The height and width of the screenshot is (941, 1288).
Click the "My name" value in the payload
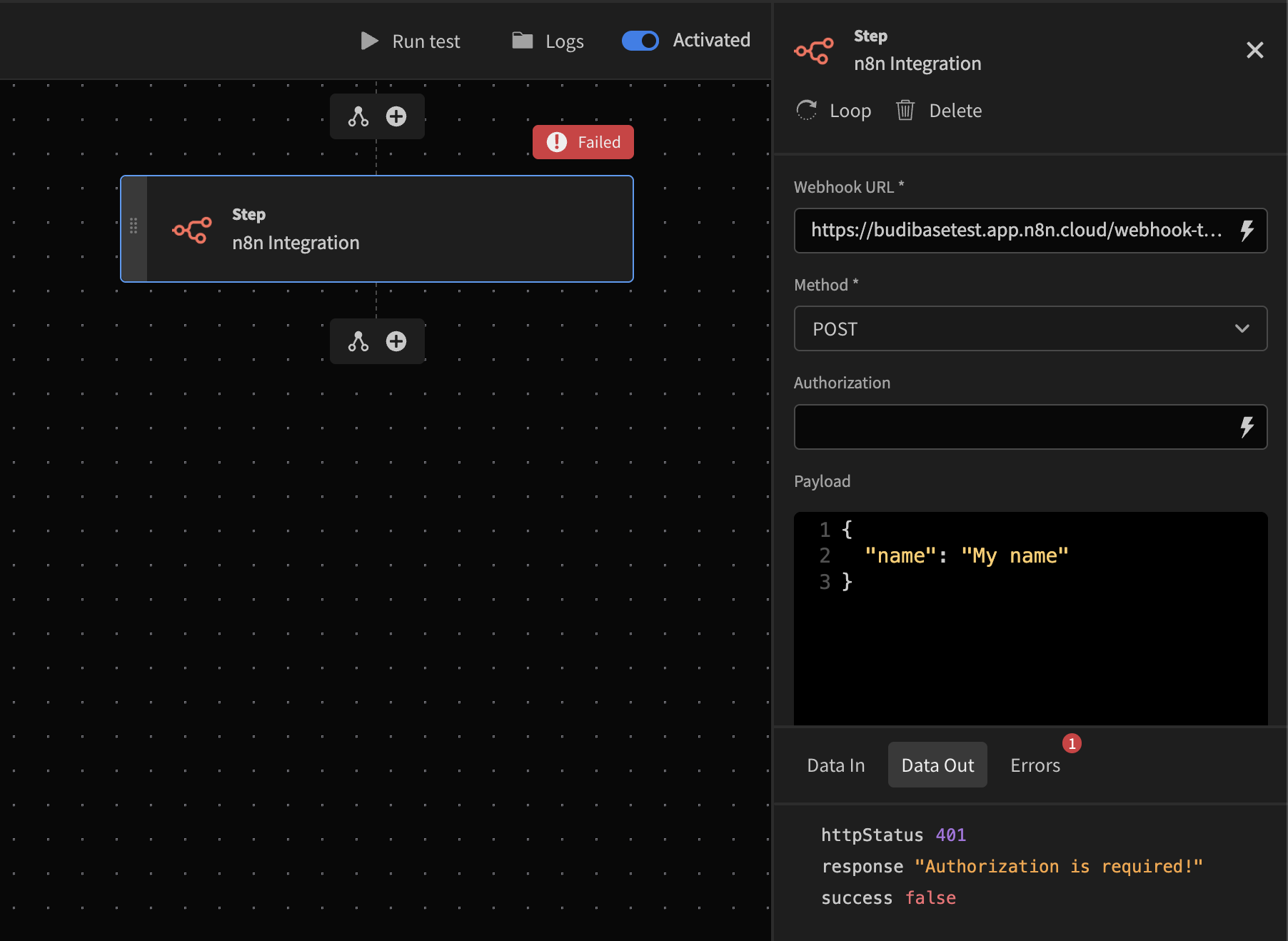(1015, 555)
